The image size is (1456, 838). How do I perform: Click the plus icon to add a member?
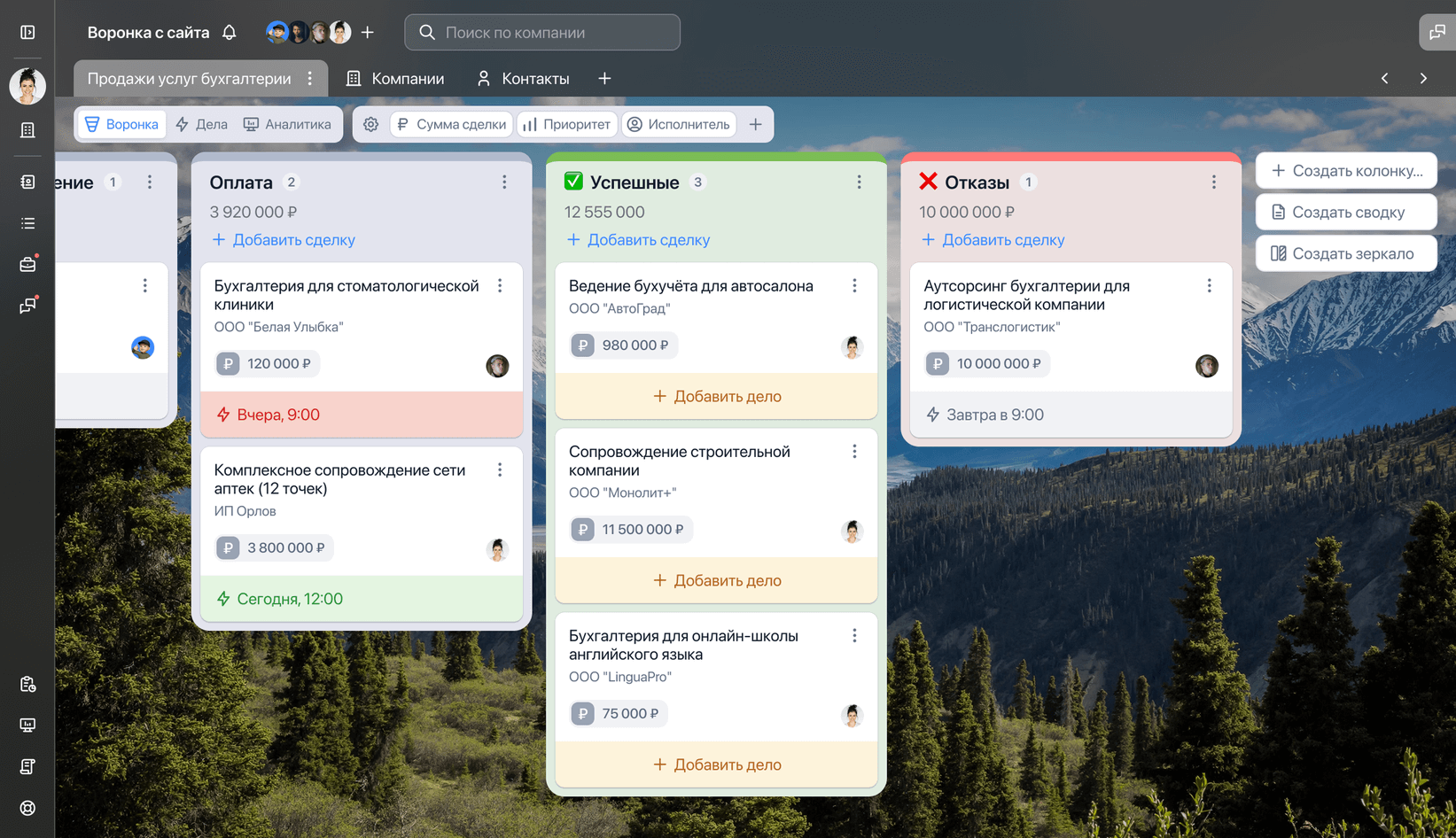(368, 33)
